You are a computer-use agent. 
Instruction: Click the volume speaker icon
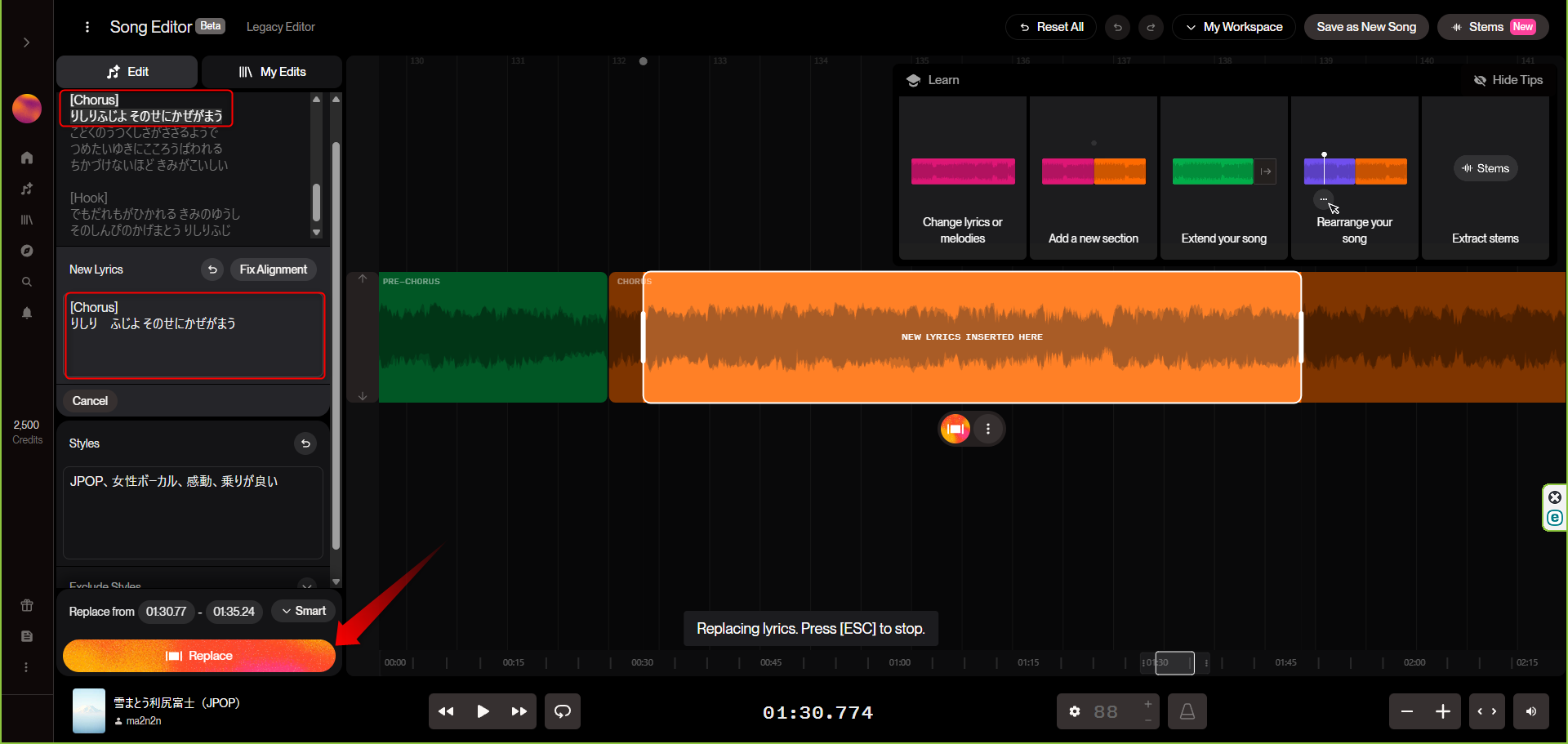[1531, 711]
